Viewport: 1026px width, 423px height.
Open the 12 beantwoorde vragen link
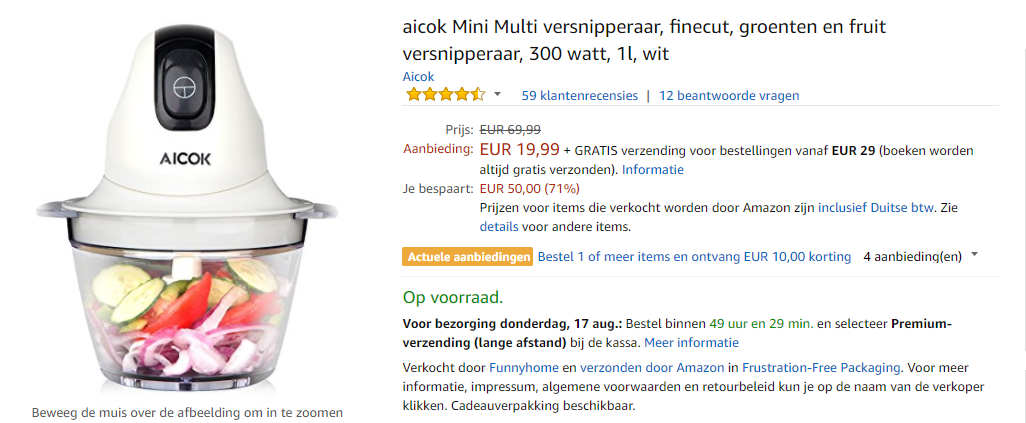click(729, 96)
